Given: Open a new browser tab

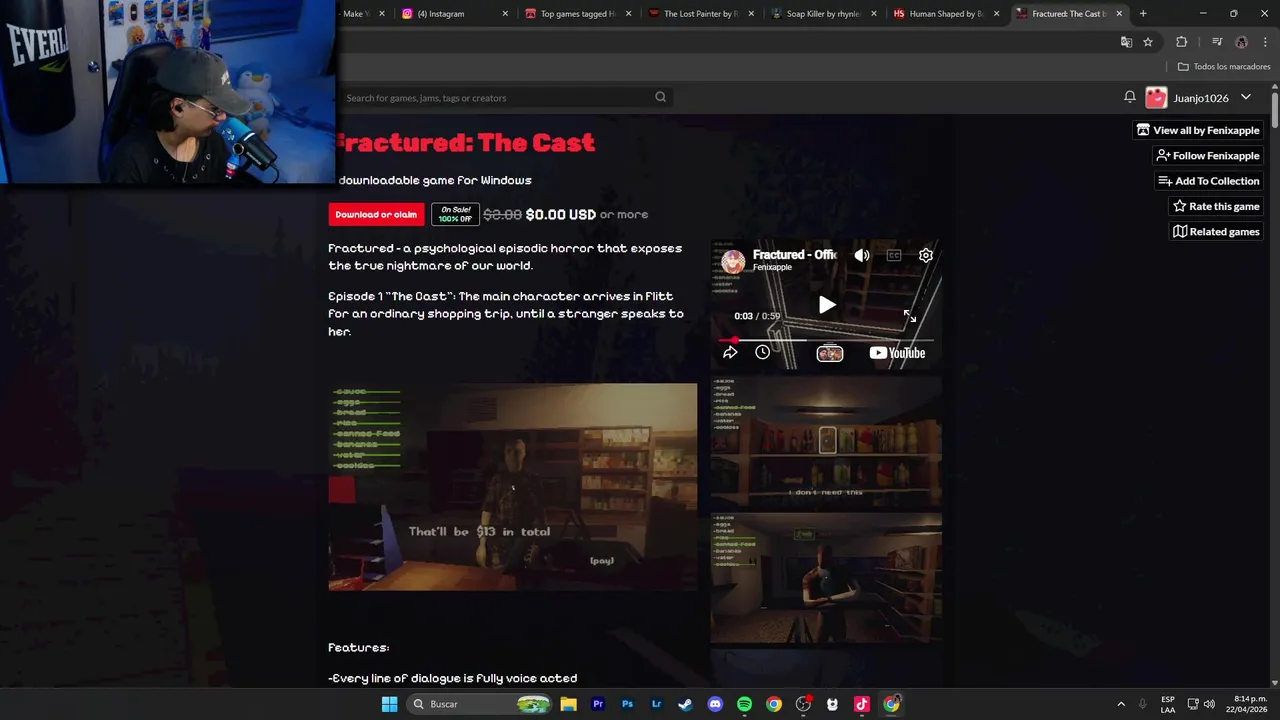Looking at the screenshot, I should click(x=1143, y=14).
